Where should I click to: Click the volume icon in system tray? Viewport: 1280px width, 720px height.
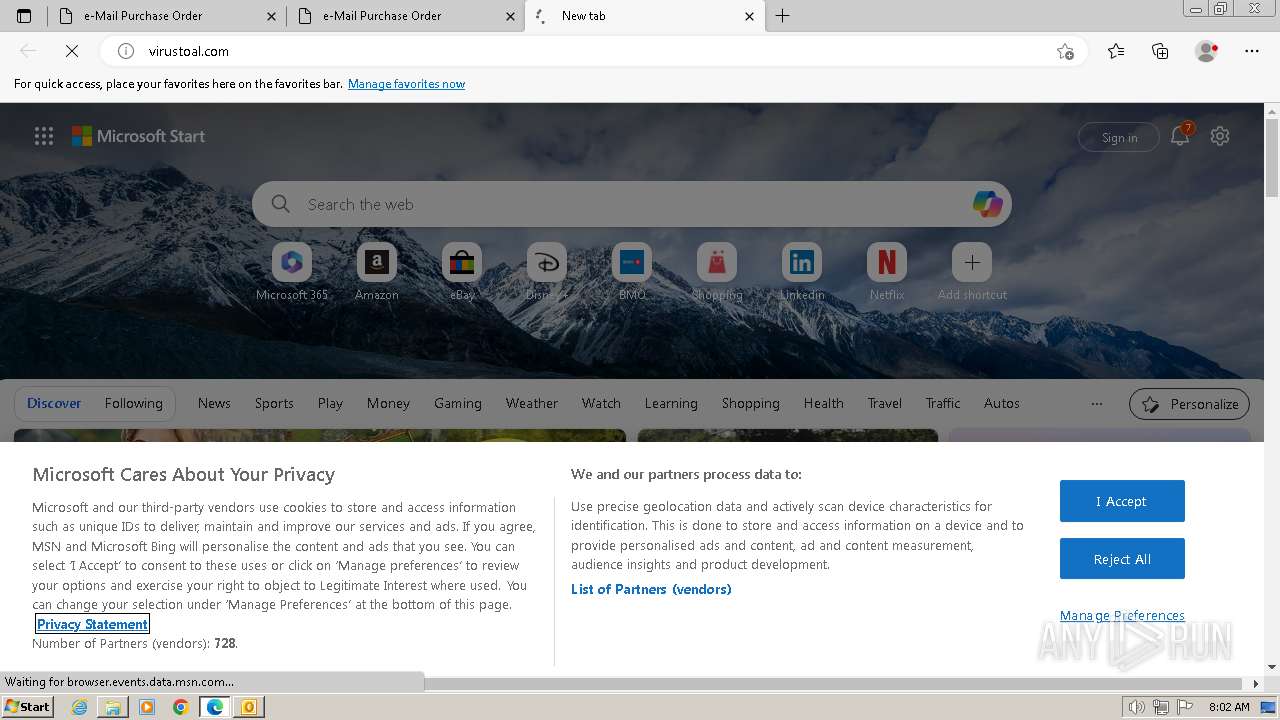(1137, 707)
